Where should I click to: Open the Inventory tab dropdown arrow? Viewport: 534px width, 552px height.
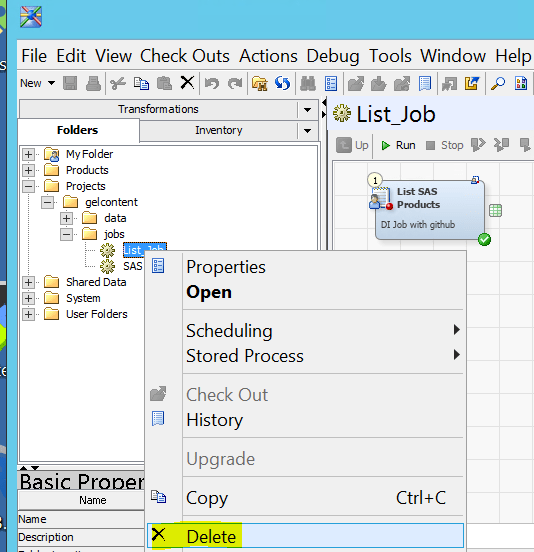pos(307,131)
